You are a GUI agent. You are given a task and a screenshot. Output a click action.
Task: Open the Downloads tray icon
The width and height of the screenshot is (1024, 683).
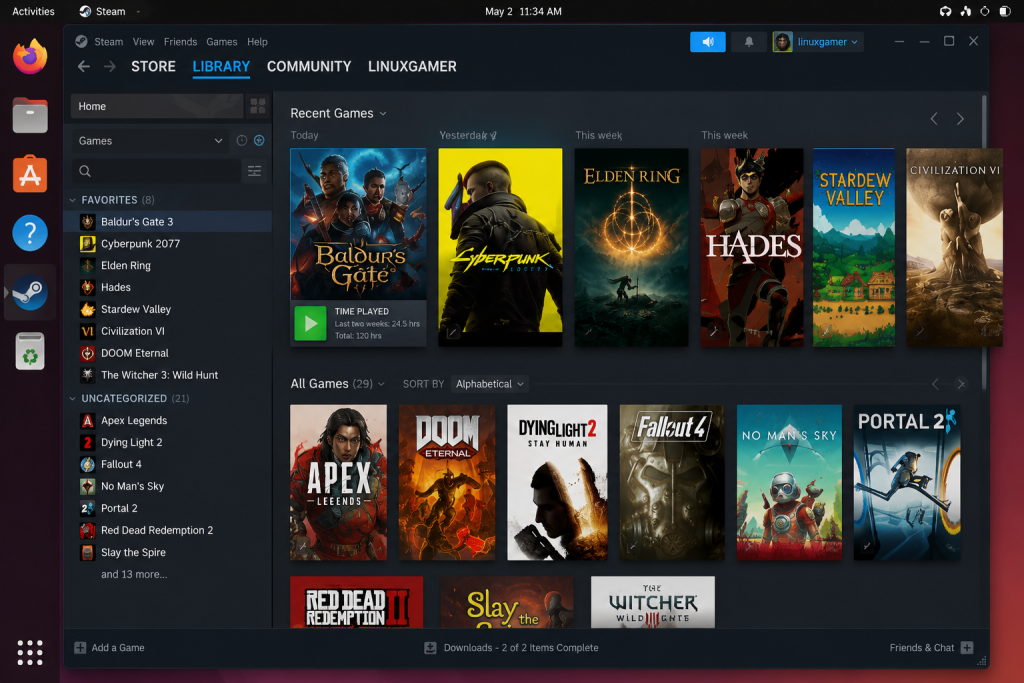[x=430, y=648]
